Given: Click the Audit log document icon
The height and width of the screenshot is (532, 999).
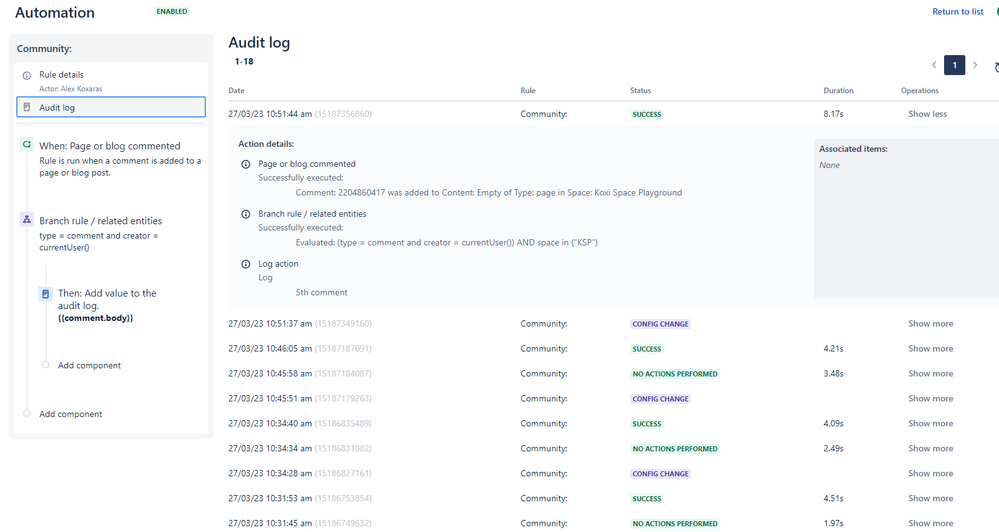Looking at the screenshot, I should 27,107.
